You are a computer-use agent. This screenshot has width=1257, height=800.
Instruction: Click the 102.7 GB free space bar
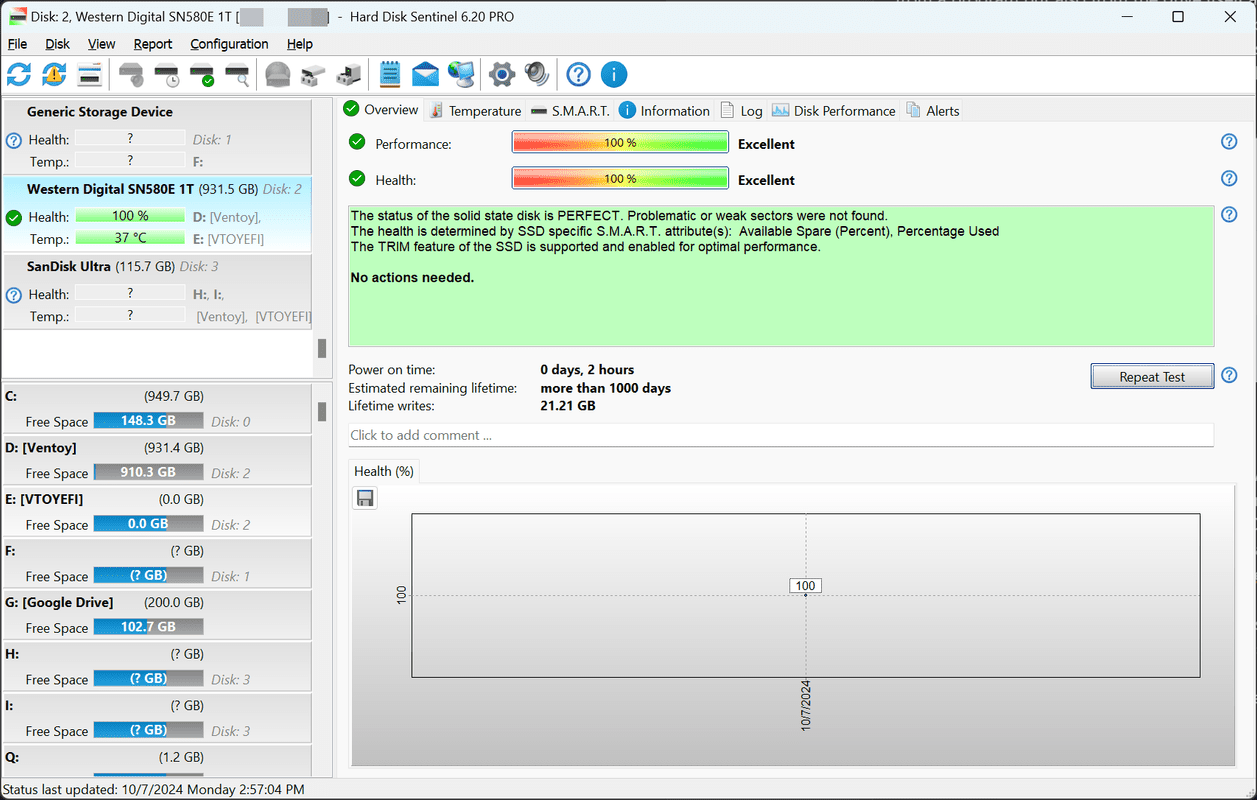tap(148, 627)
